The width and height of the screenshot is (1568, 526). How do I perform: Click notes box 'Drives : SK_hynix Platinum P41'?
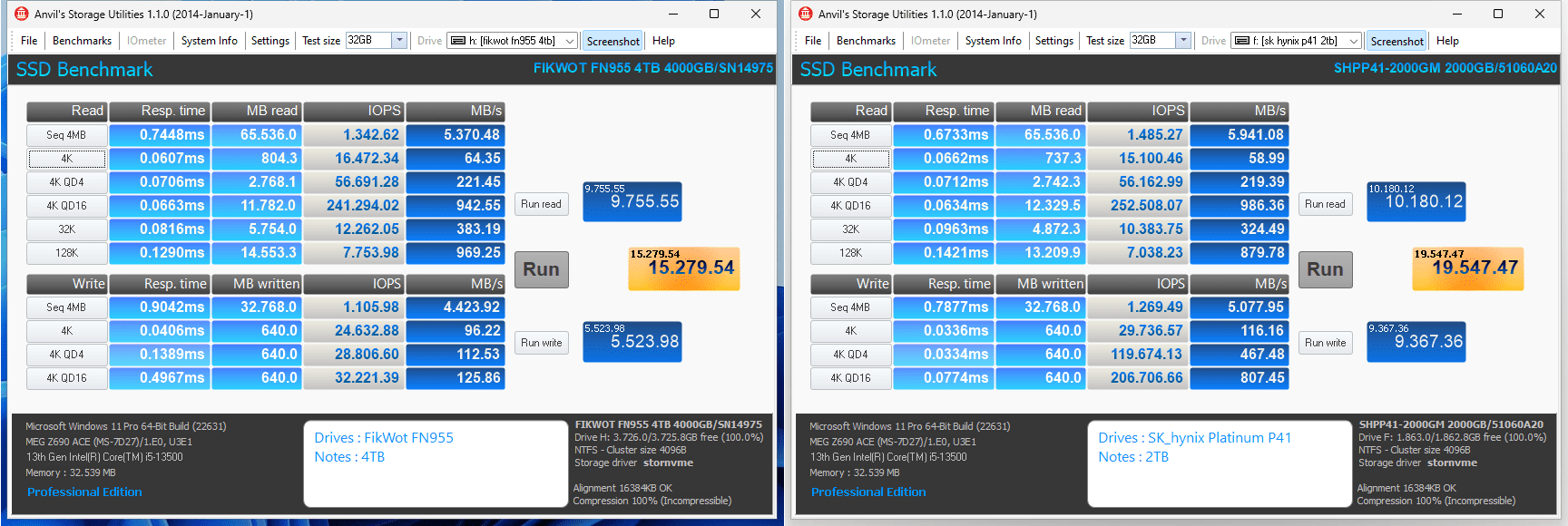point(1220,464)
